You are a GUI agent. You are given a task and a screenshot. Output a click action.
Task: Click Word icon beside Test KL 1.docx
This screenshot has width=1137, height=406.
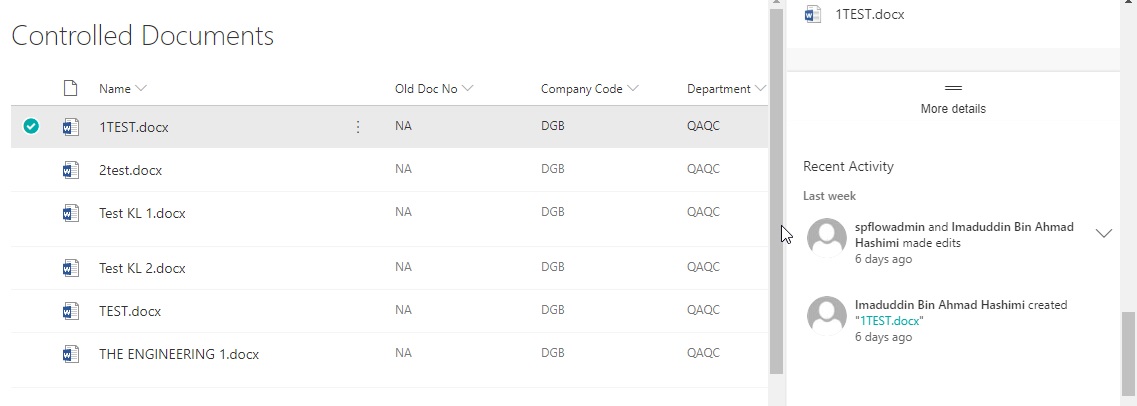click(x=70, y=213)
